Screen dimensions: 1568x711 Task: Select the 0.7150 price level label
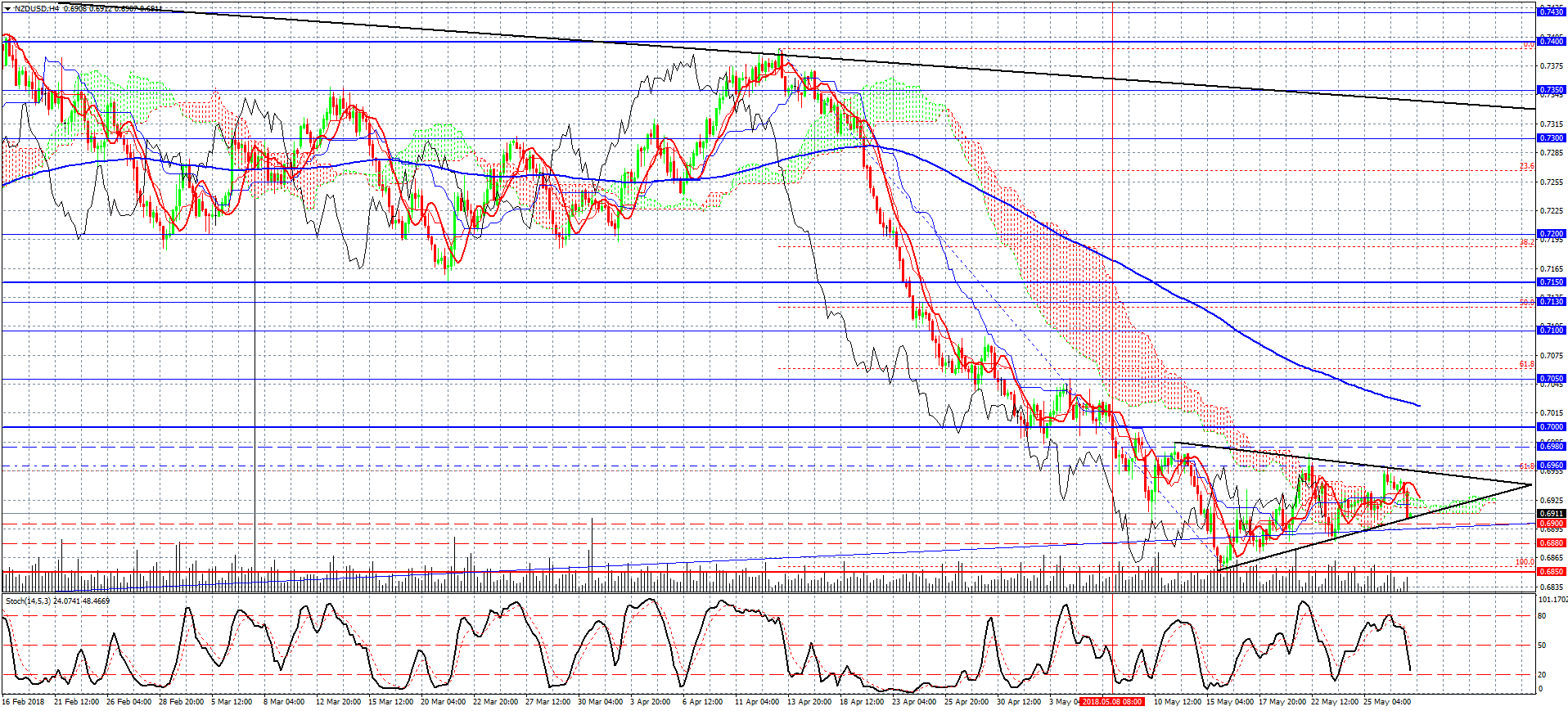[1552, 282]
